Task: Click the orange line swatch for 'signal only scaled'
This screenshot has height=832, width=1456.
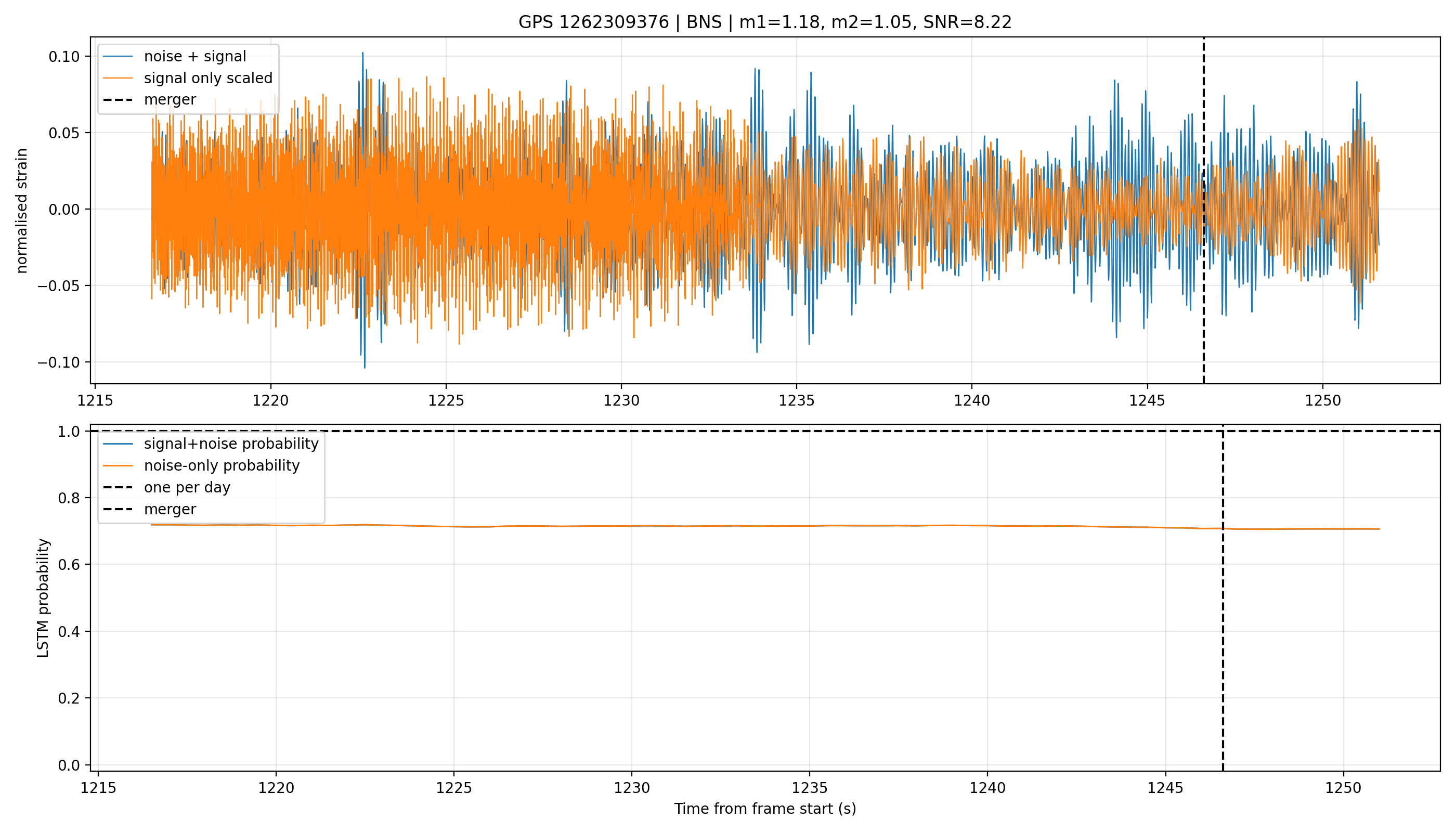Action: point(118,79)
